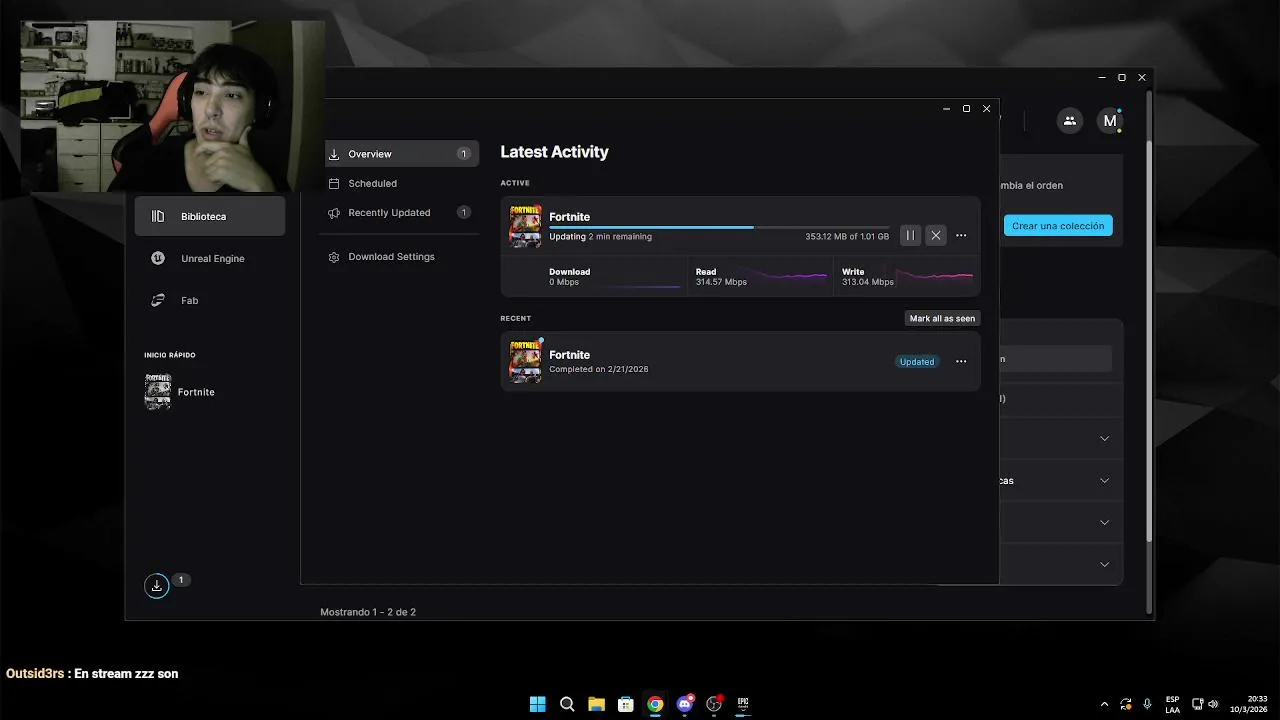The image size is (1280, 720).
Task: Expand the bottom filter chevron in the launcher panel
Action: pos(1104,564)
